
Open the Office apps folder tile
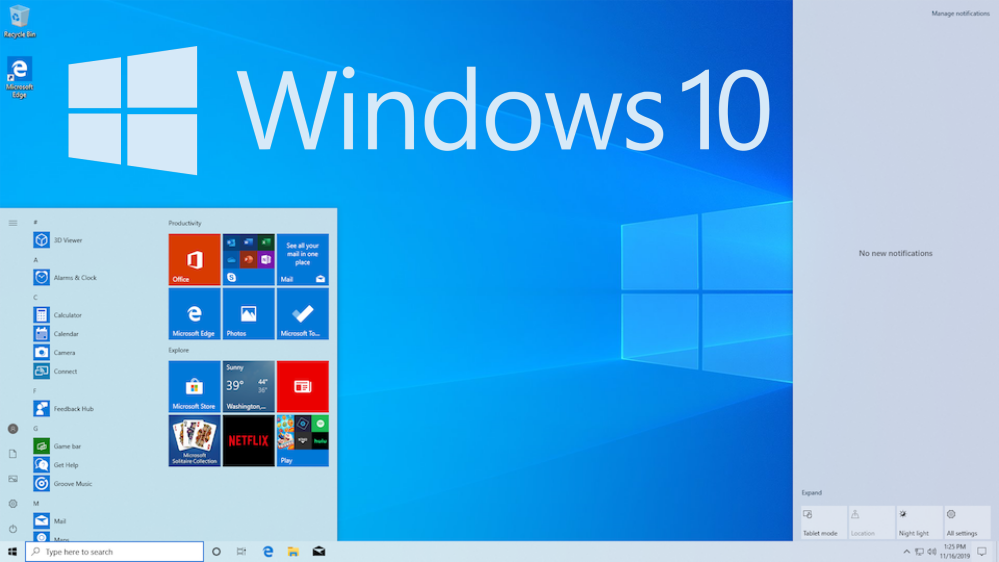248,259
